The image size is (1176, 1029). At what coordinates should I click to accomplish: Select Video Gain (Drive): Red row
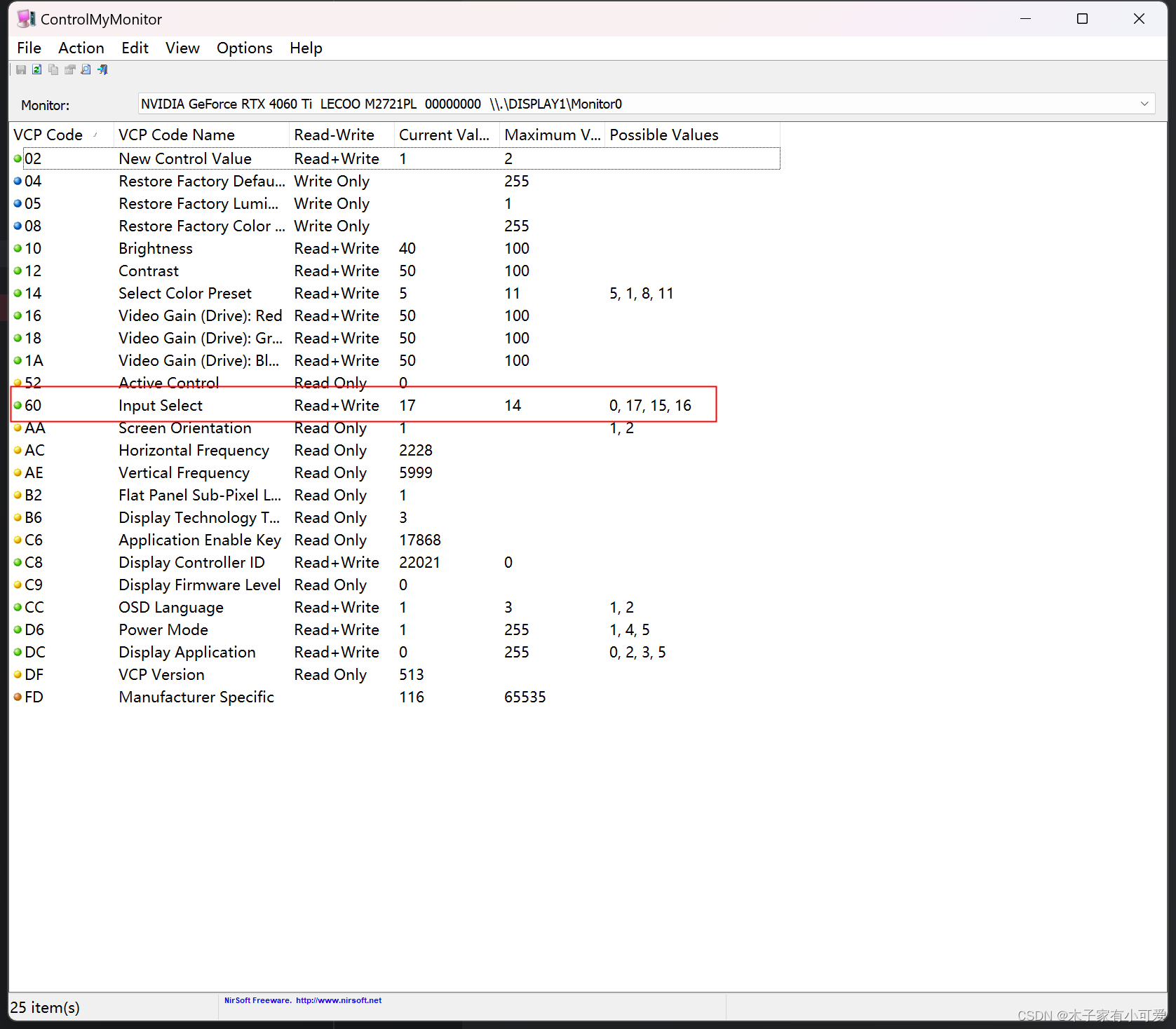396,315
